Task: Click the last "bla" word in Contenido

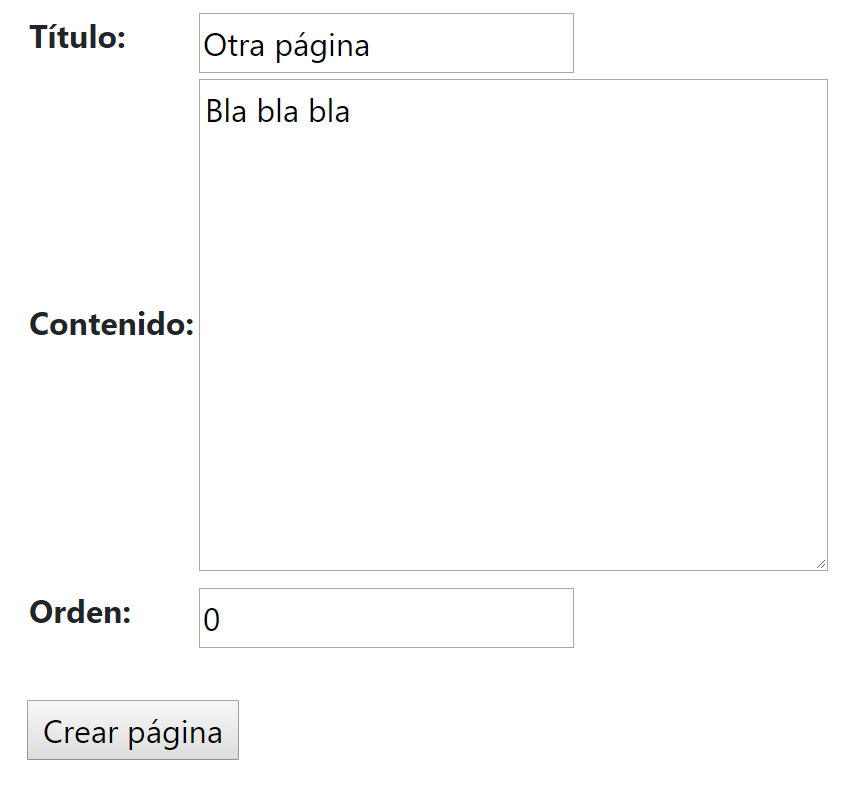Action: pyautogui.click(x=329, y=111)
